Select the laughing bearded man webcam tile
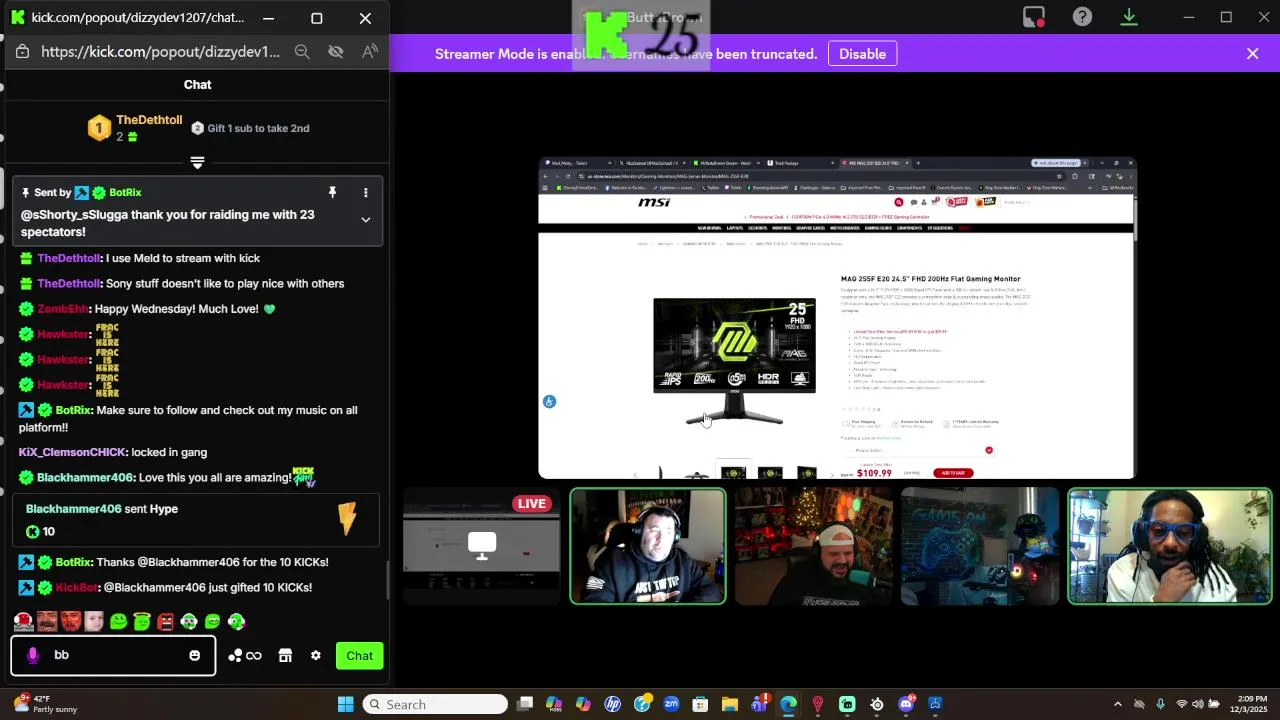This screenshot has height=720, width=1280. (813, 547)
